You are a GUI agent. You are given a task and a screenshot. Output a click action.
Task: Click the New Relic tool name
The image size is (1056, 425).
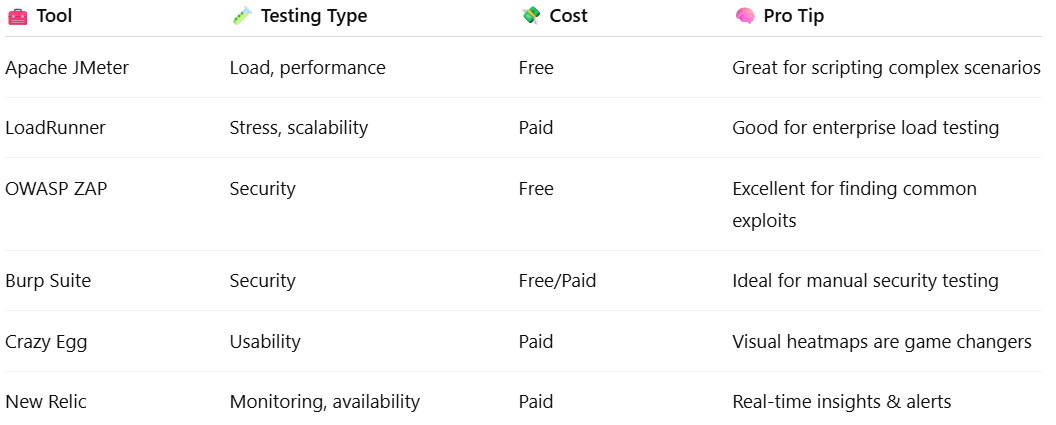click(46, 402)
